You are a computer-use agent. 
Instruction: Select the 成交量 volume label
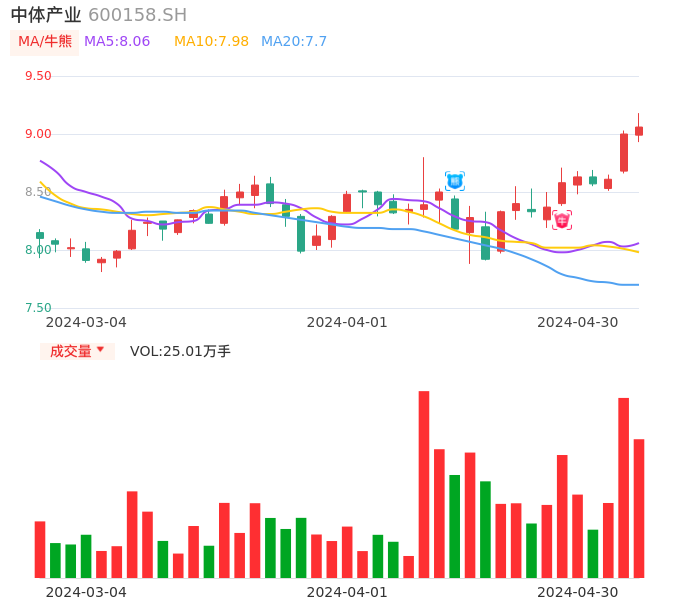pyautogui.click(x=70, y=351)
